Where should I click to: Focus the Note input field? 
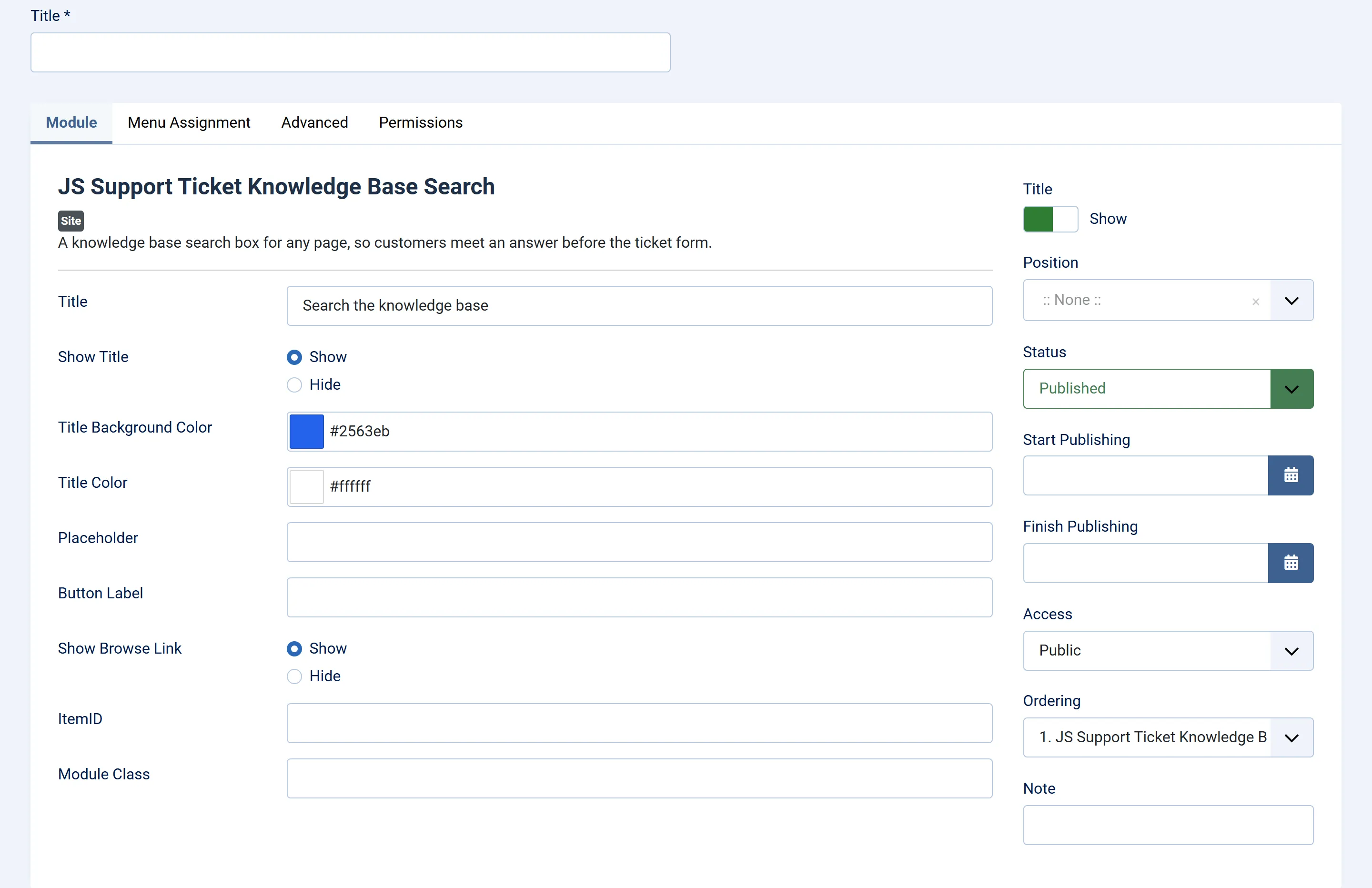[x=1168, y=825]
